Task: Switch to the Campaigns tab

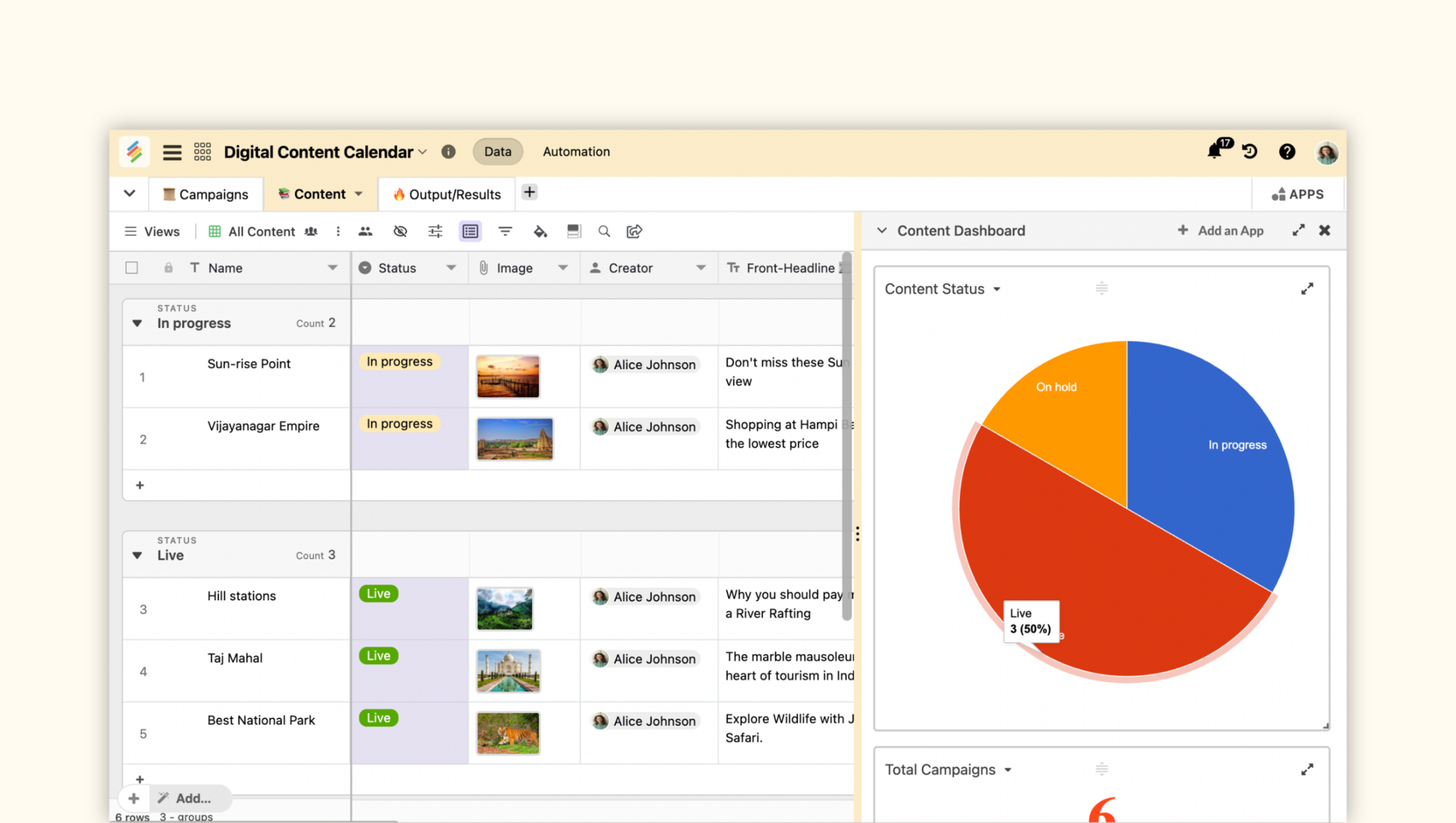Action: pos(206,194)
